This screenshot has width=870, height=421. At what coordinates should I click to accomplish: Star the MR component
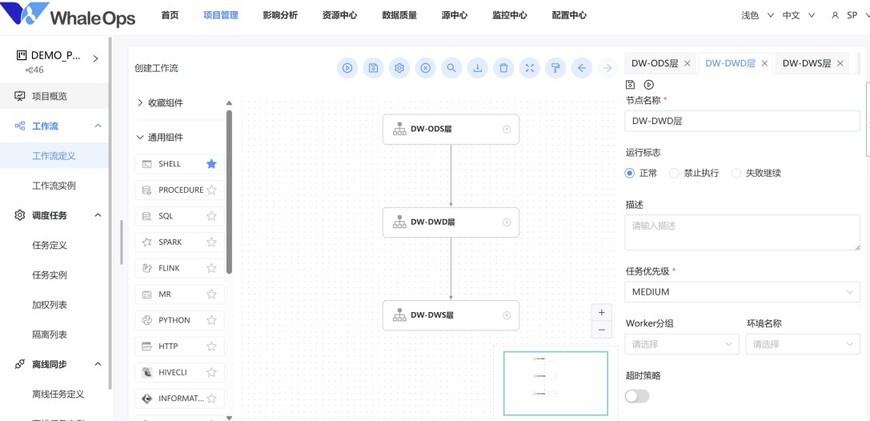click(x=211, y=294)
